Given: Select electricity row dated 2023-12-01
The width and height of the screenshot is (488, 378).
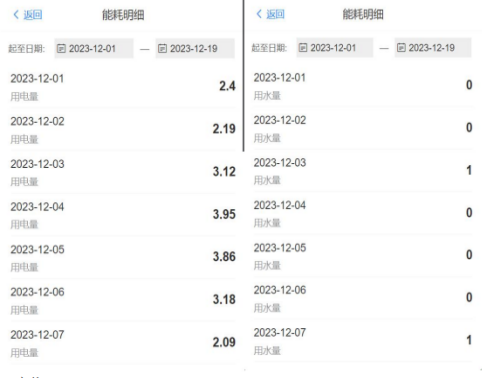Looking at the screenshot, I should tap(123, 87).
